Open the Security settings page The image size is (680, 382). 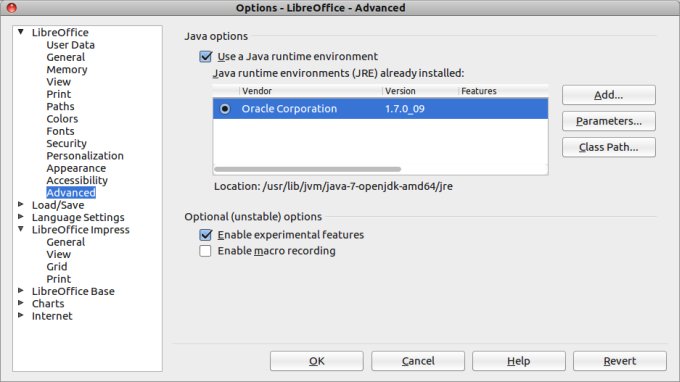point(66,144)
